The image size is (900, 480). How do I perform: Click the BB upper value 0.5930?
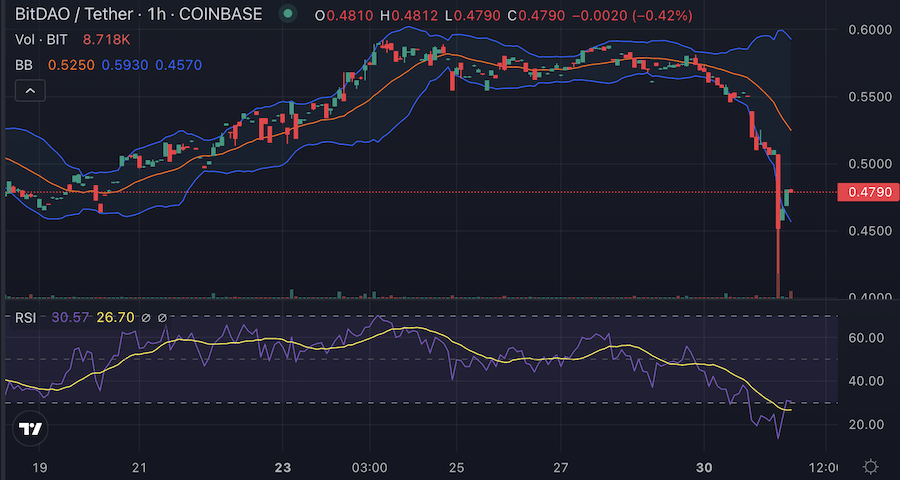tap(124, 64)
